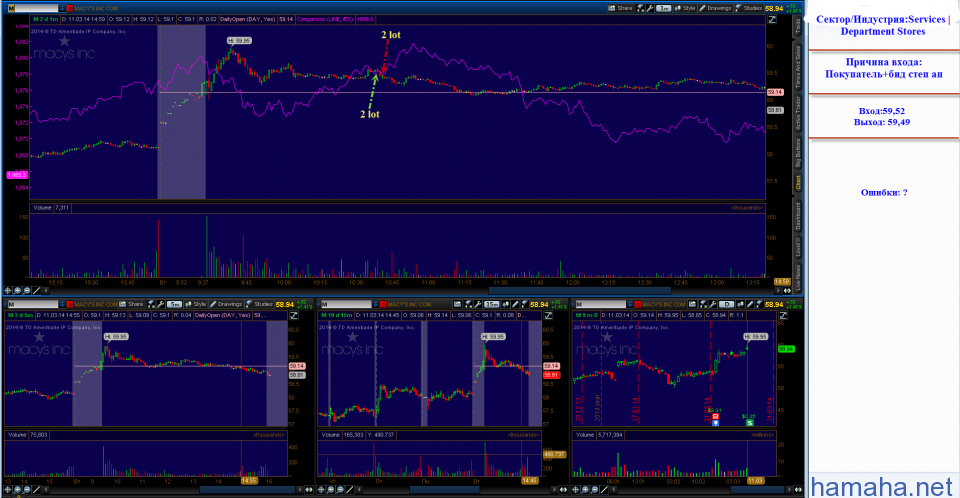The width and height of the screenshot is (960, 498).
Task: Collapse the 5m chart header with Z icon
Action: point(294,315)
